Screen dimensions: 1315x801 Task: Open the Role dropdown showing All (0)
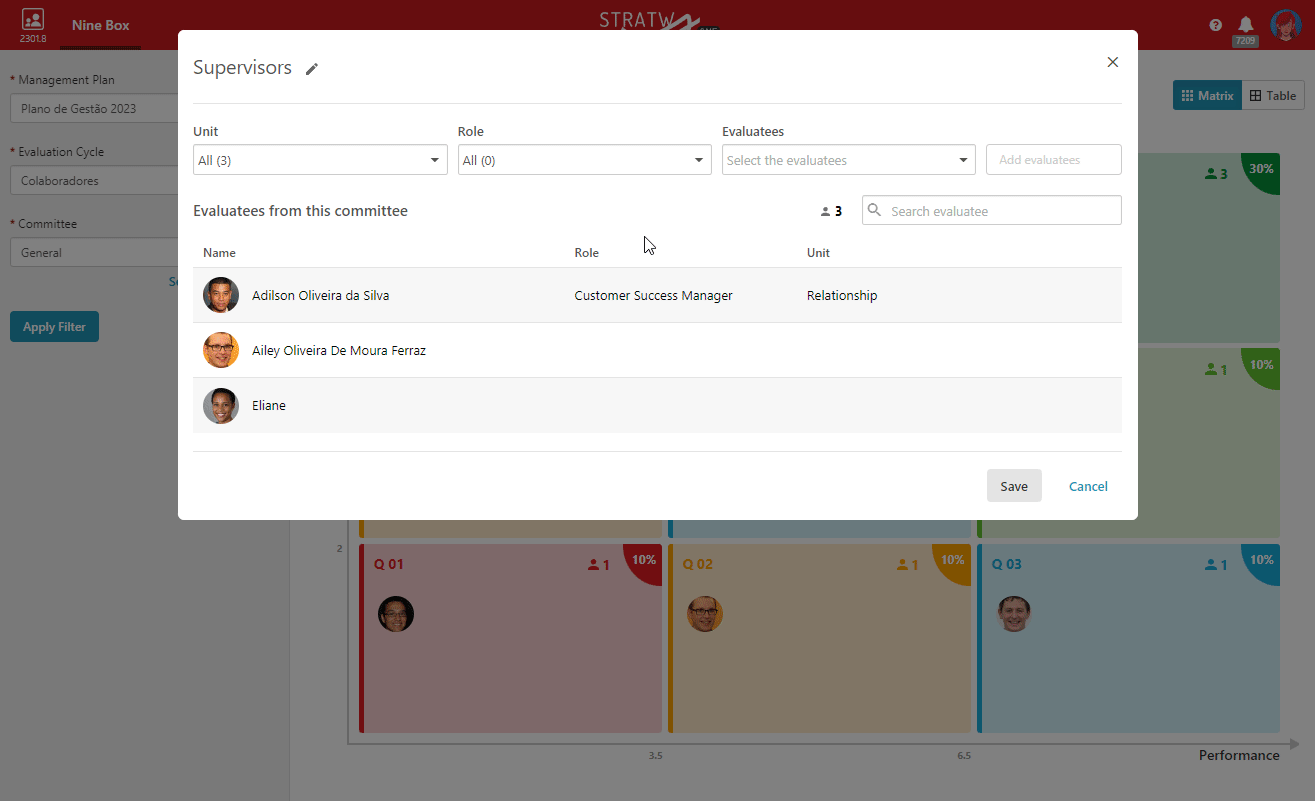[584, 160]
